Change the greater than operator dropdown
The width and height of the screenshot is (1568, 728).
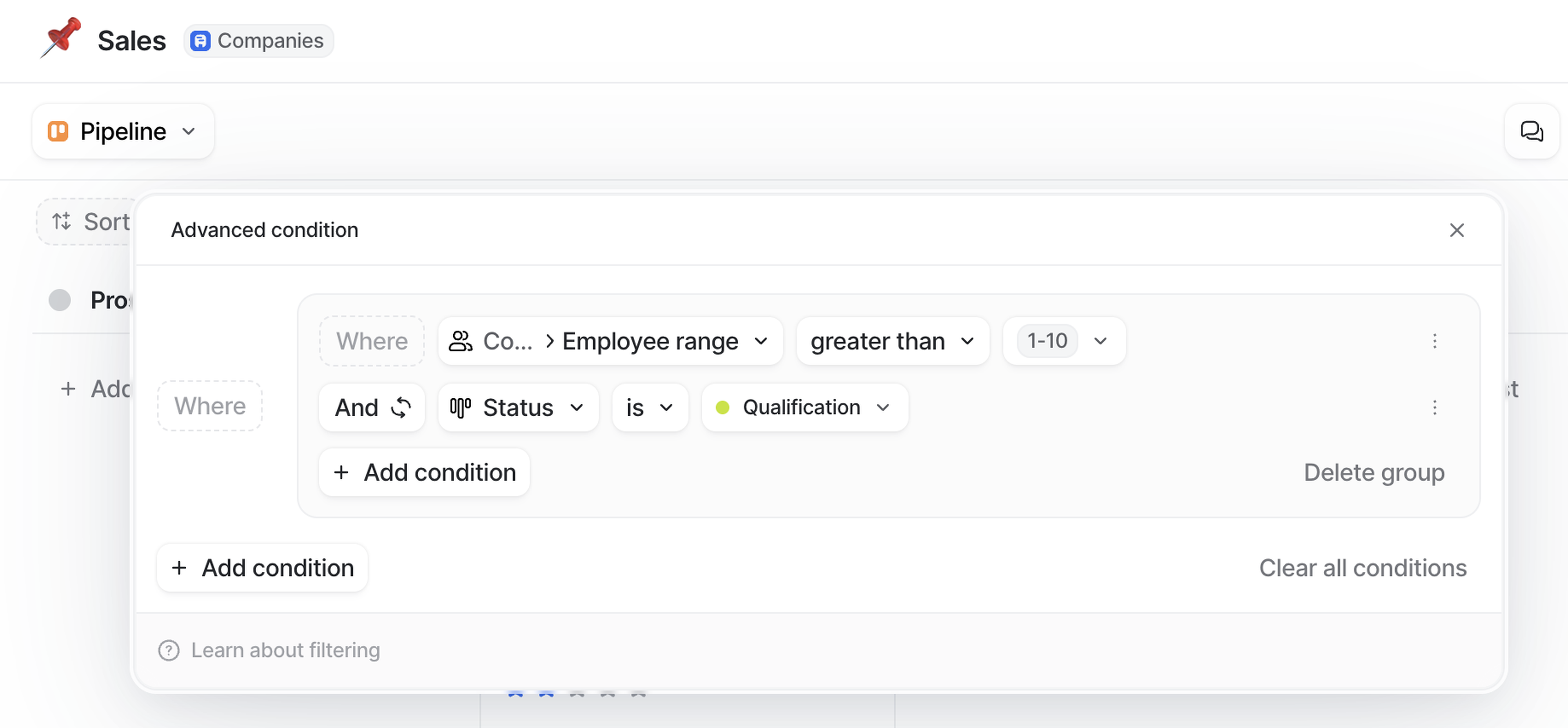click(892, 341)
